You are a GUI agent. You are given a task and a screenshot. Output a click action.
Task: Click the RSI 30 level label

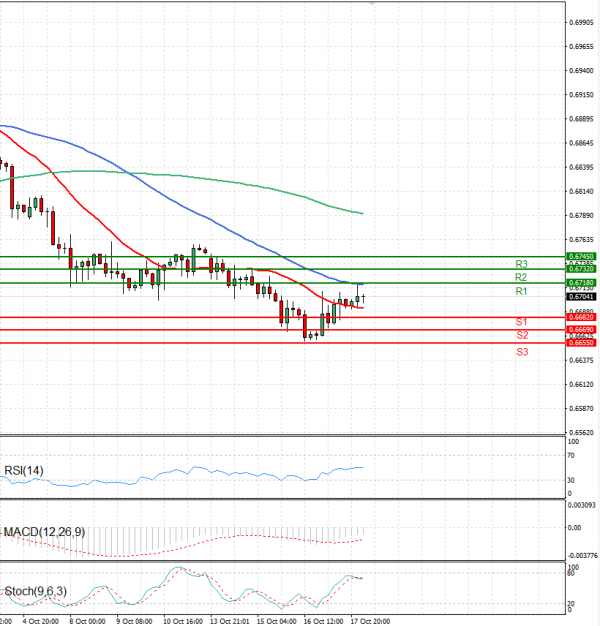571,480
